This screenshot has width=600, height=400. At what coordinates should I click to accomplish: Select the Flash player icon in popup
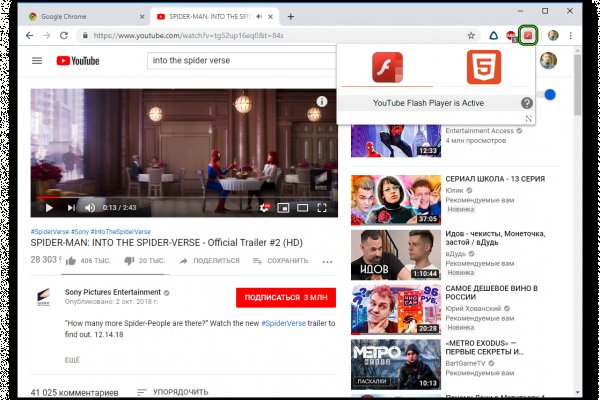[x=387, y=68]
